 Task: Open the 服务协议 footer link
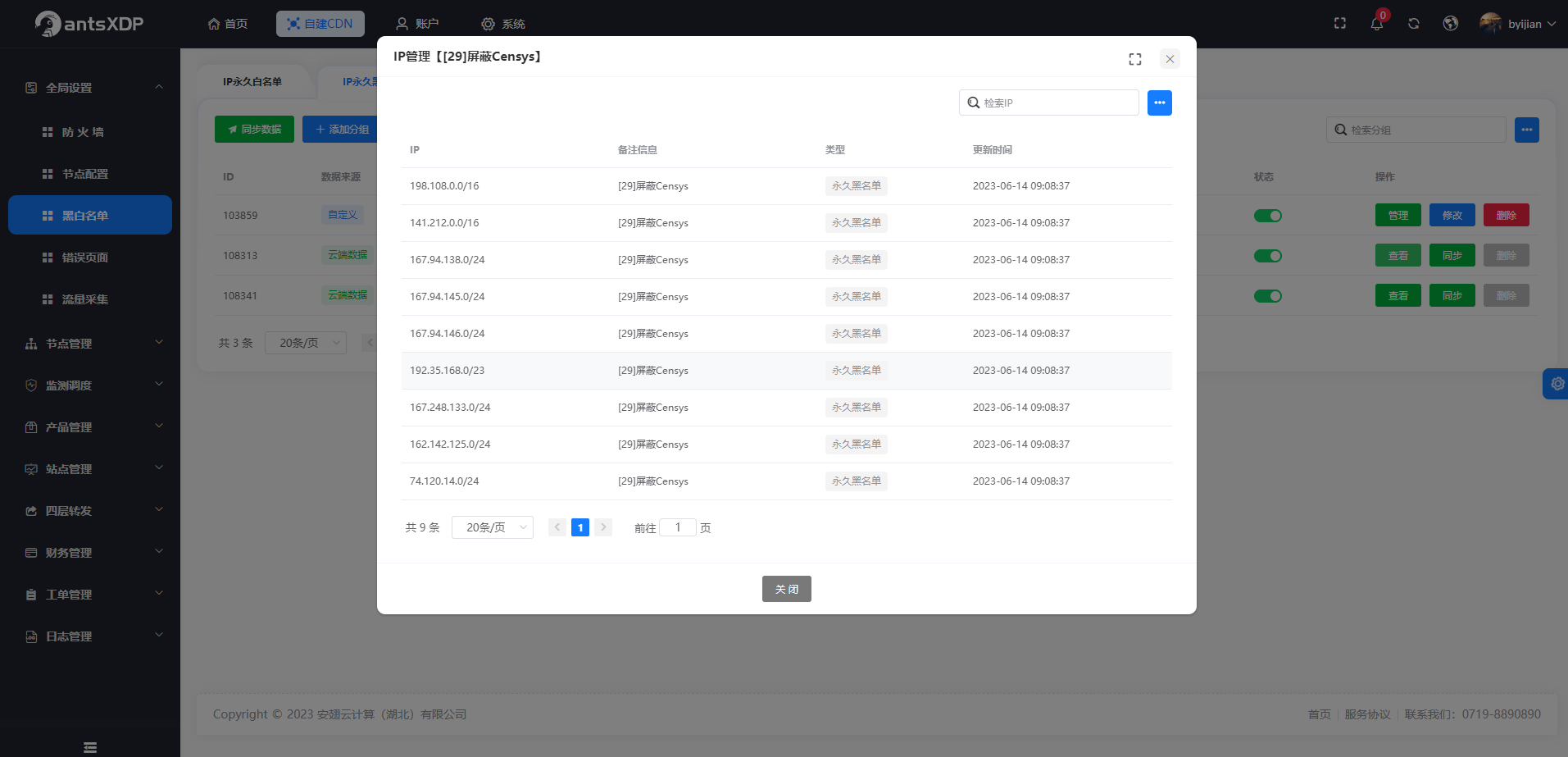pyautogui.click(x=1367, y=714)
